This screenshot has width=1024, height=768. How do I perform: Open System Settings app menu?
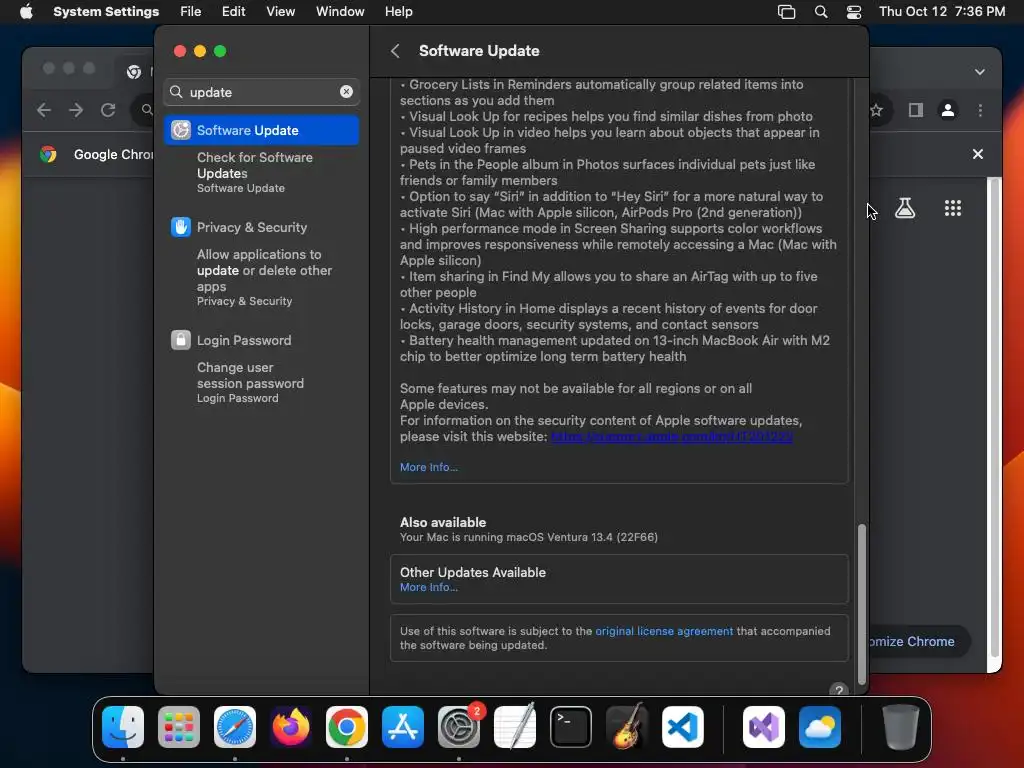click(106, 12)
